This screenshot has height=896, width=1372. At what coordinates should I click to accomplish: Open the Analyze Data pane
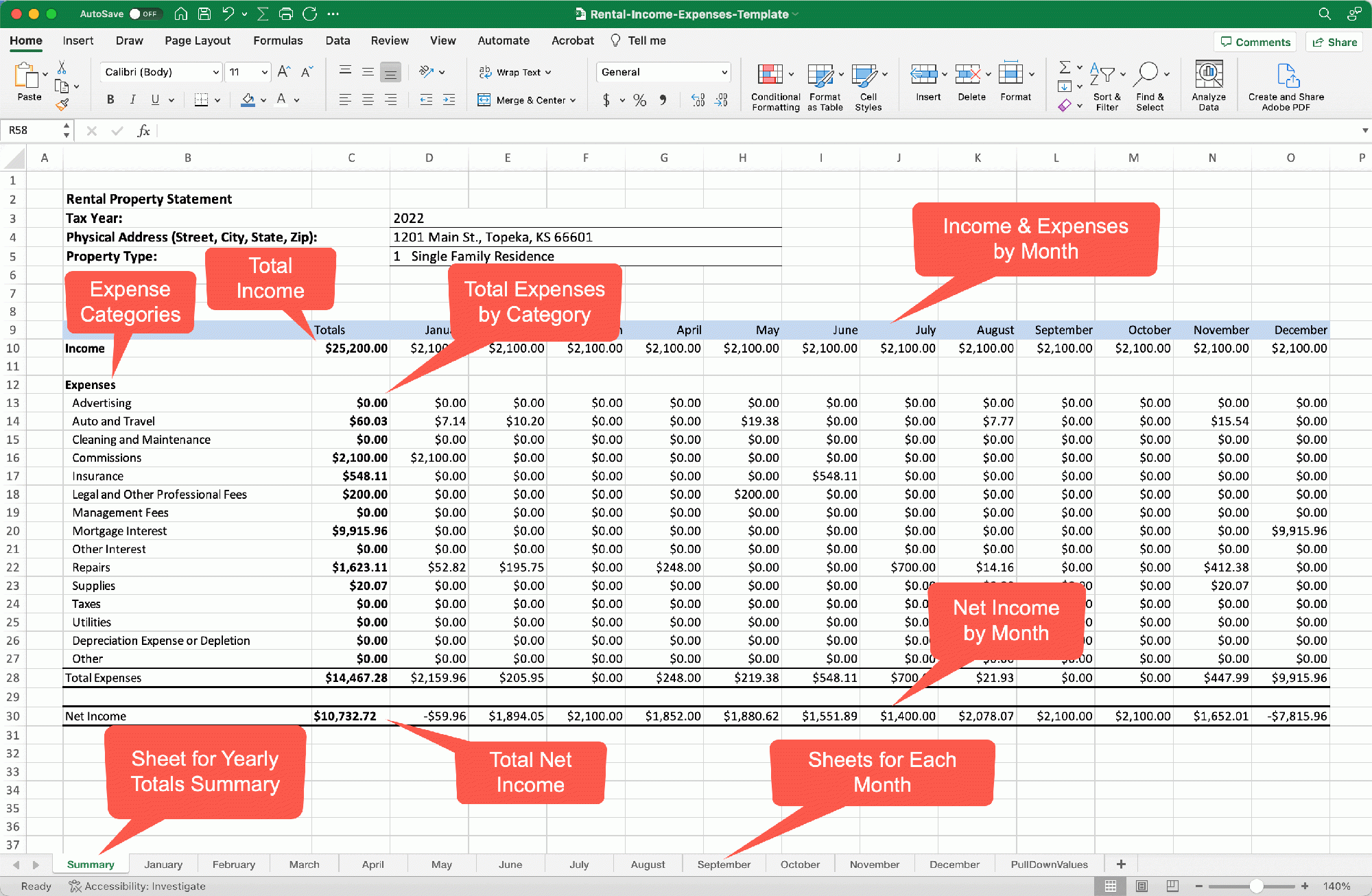[1209, 85]
